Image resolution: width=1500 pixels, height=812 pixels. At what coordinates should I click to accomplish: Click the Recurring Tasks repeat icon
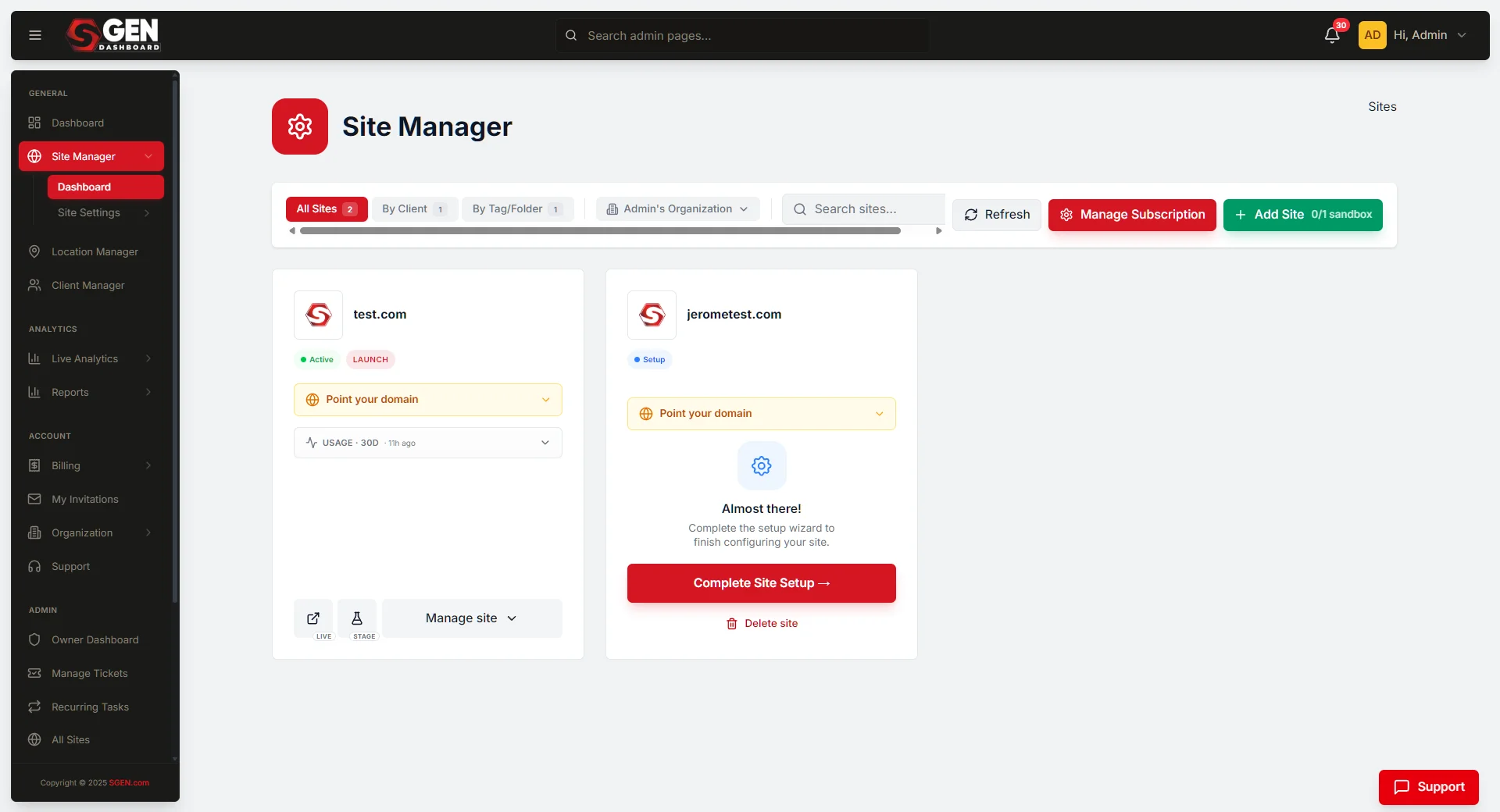point(34,707)
